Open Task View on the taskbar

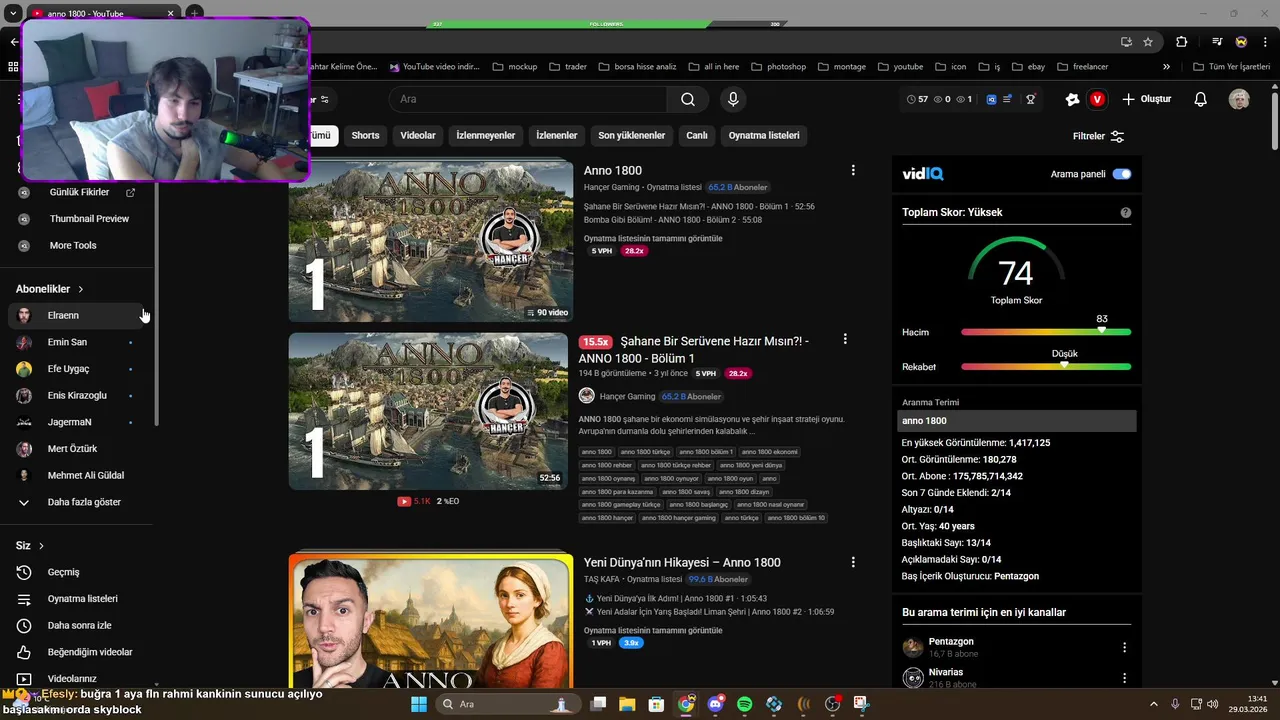[x=598, y=704]
